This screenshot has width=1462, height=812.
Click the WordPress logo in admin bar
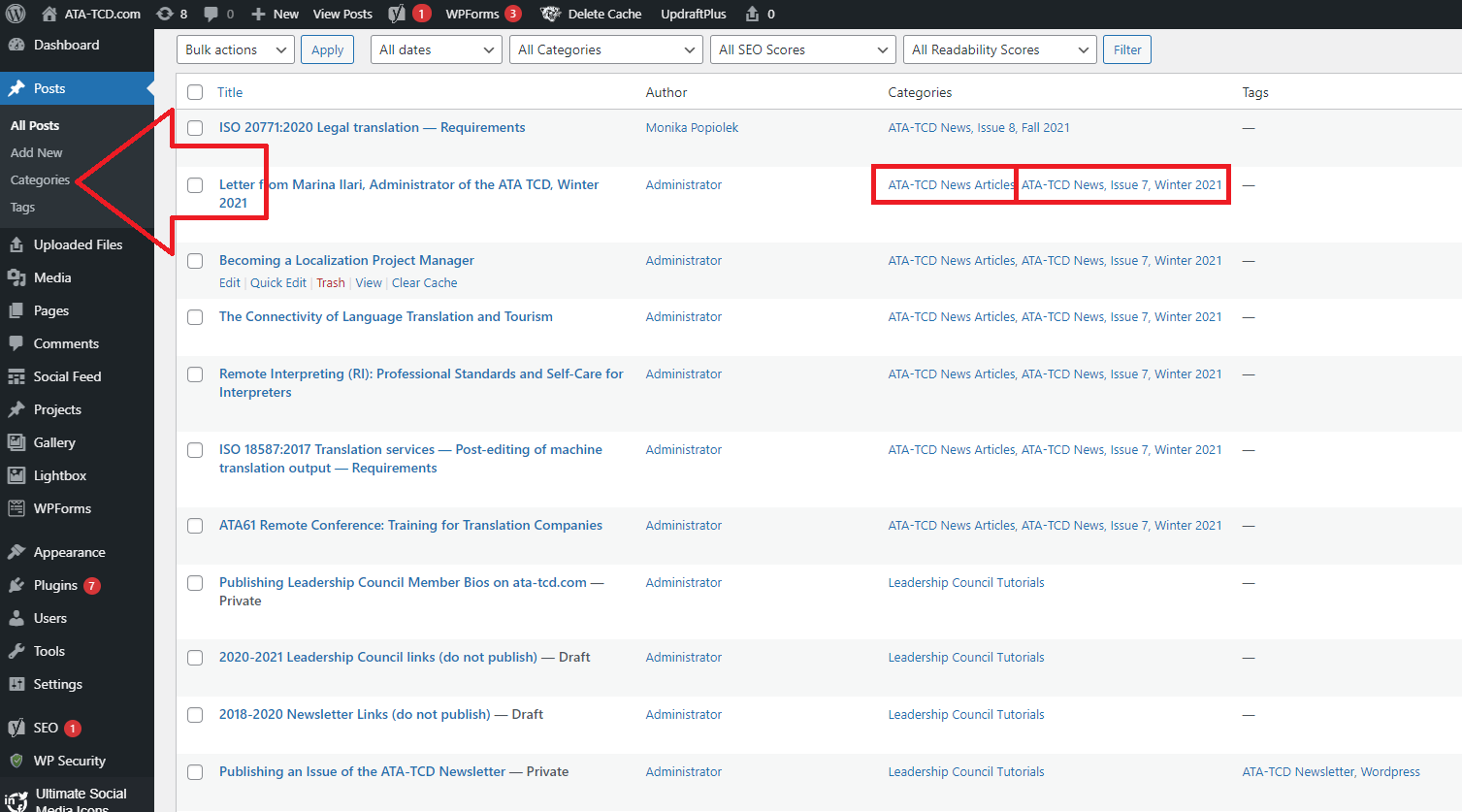point(16,14)
